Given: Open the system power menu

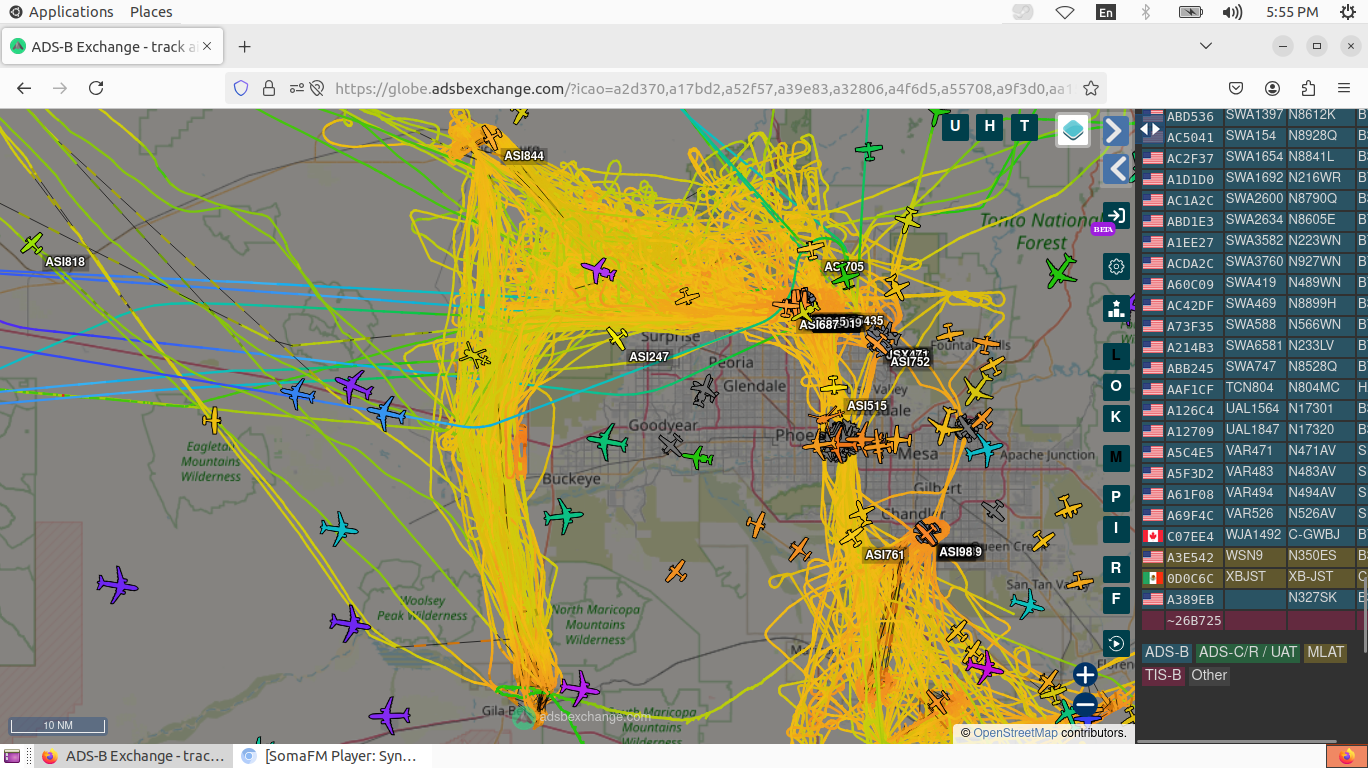Looking at the screenshot, I should click(x=1349, y=12).
